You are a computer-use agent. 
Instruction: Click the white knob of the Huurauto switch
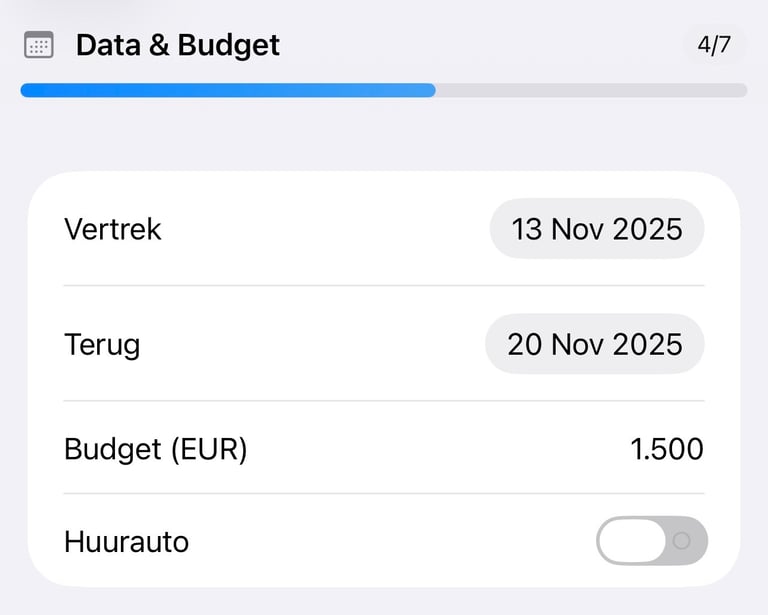click(632, 541)
